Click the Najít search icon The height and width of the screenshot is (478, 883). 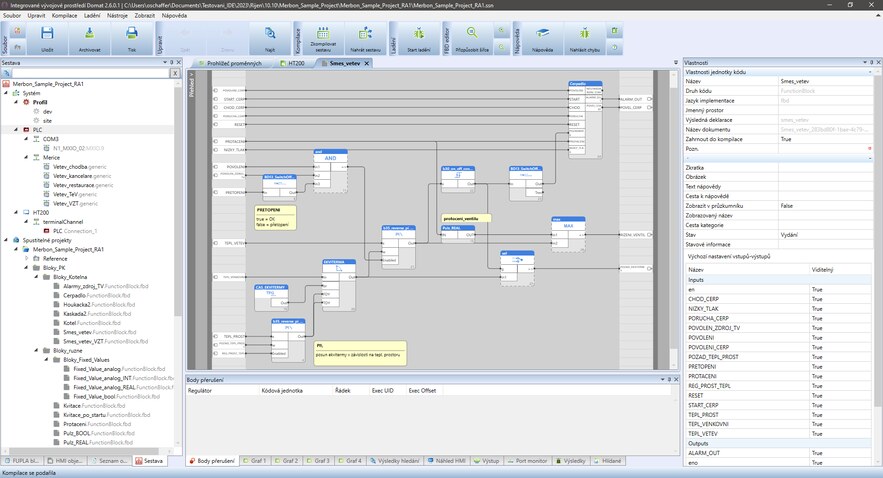[x=270, y=37]
